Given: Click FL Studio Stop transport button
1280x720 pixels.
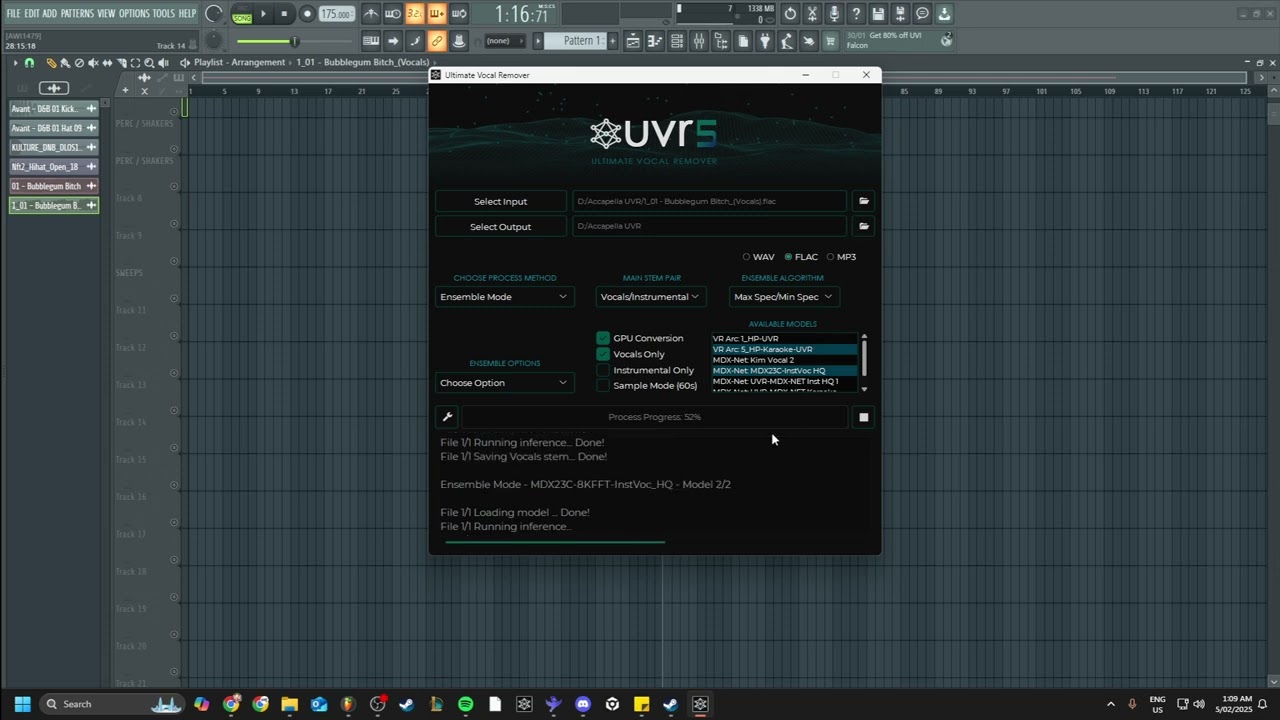Looking at the screenshot, I should click(x=284, y=14).
